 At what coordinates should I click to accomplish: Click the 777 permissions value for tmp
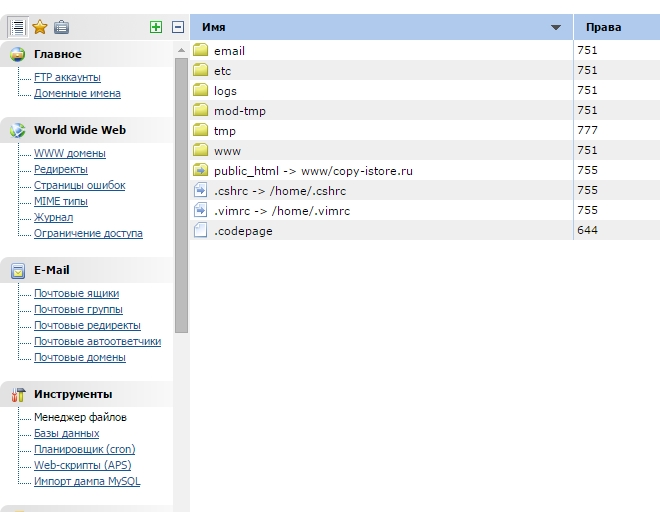pos(588,130)
